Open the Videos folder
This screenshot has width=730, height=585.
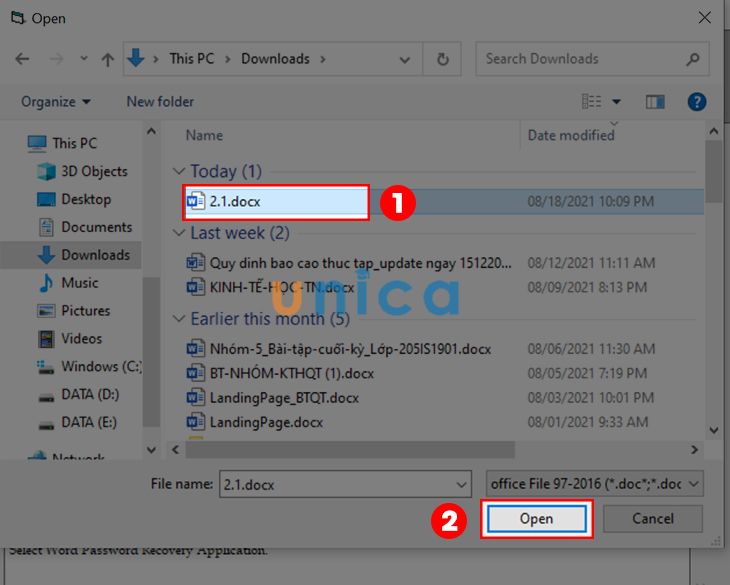pos(70,338)
